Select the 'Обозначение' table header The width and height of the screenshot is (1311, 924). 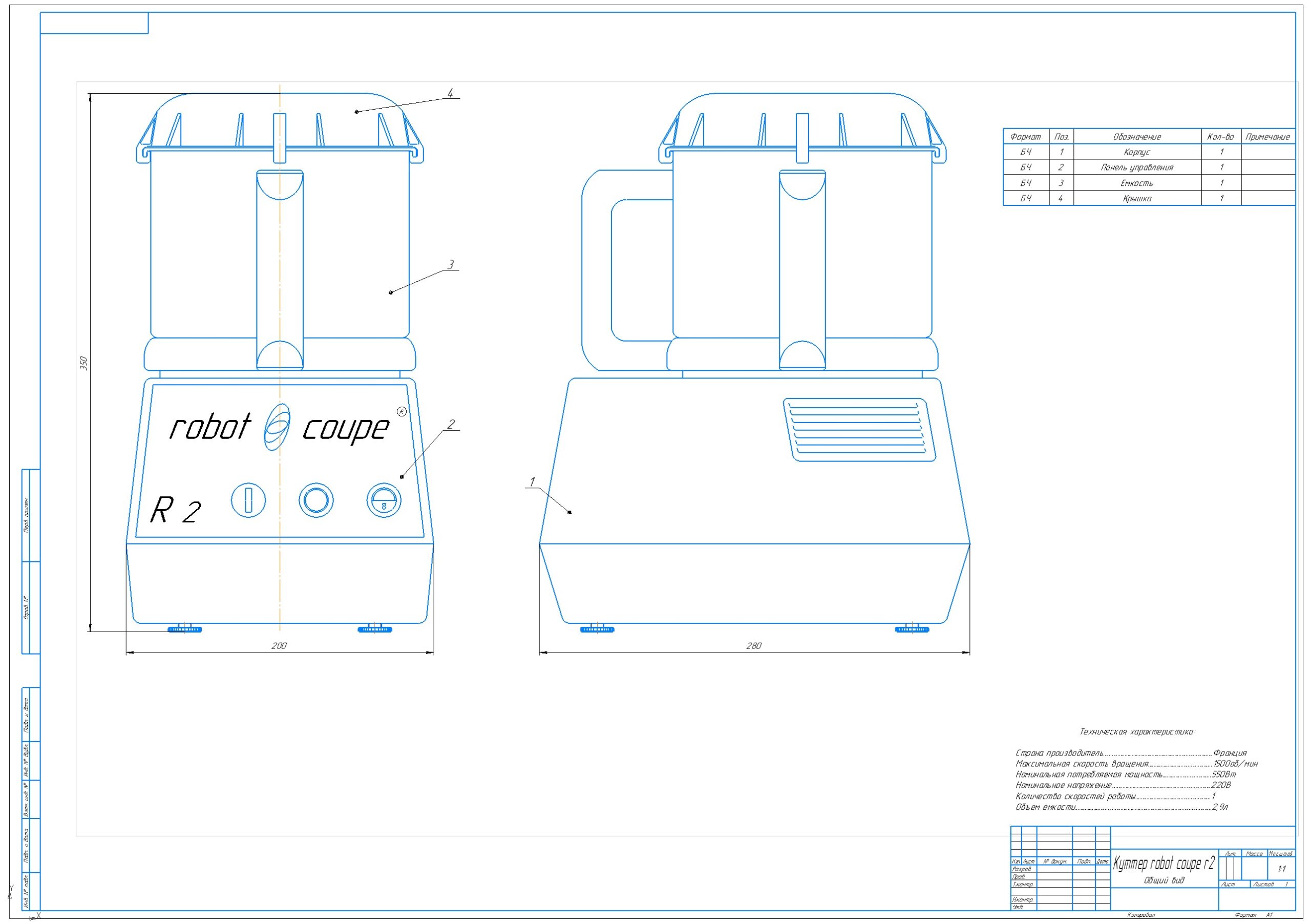[1137, 137]
